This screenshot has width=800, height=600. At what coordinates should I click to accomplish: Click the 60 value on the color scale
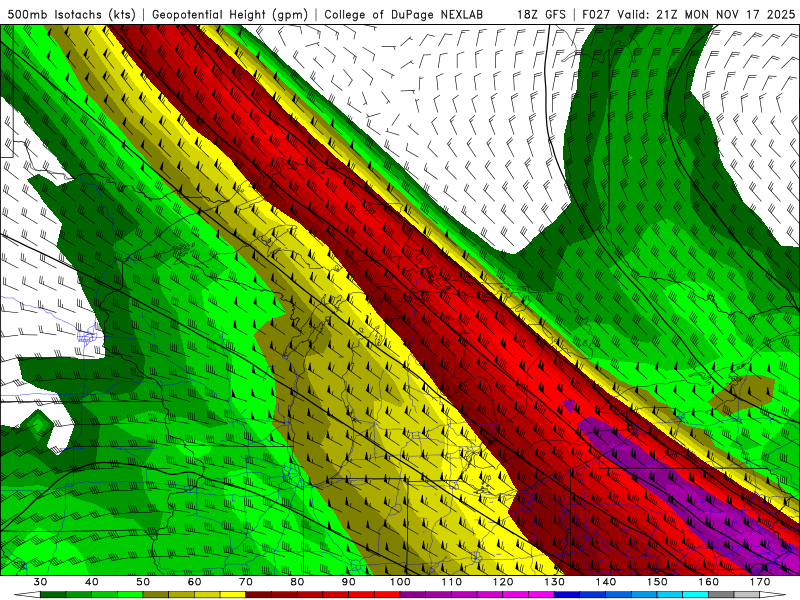194,582
